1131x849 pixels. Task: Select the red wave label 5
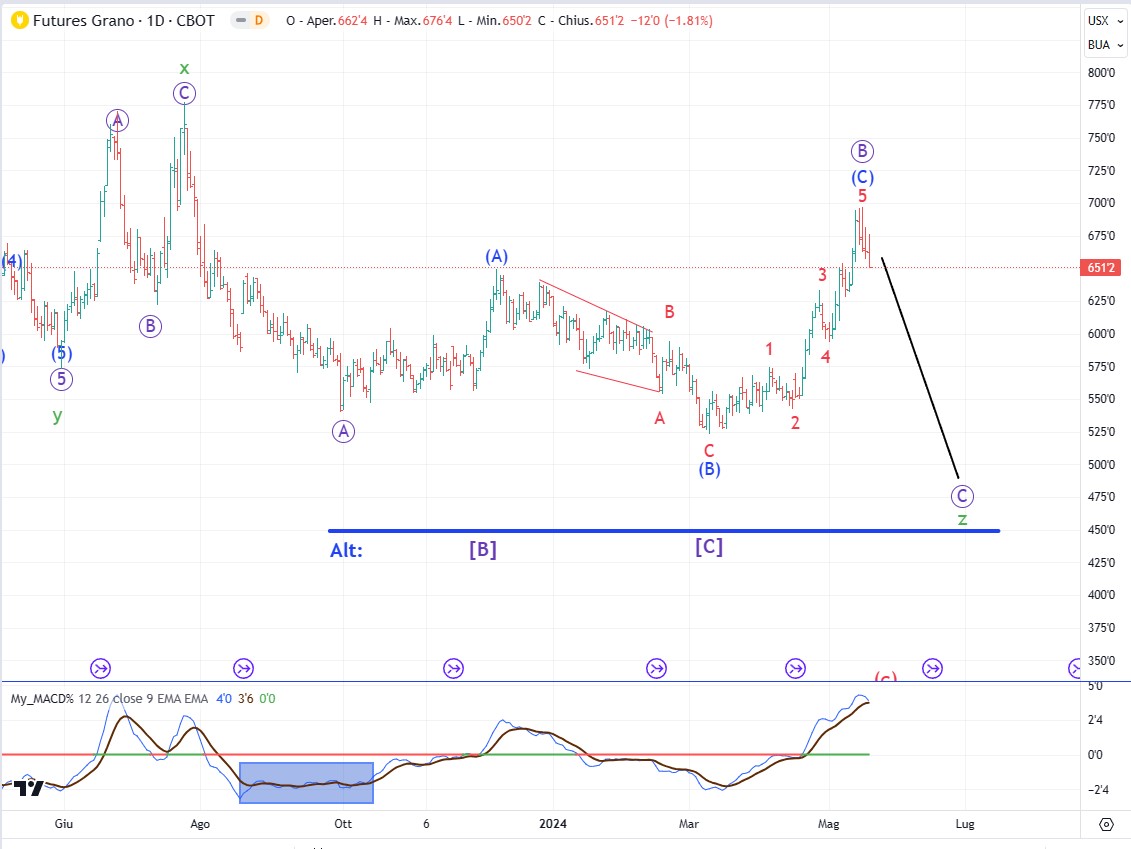(x=862, y=196)
